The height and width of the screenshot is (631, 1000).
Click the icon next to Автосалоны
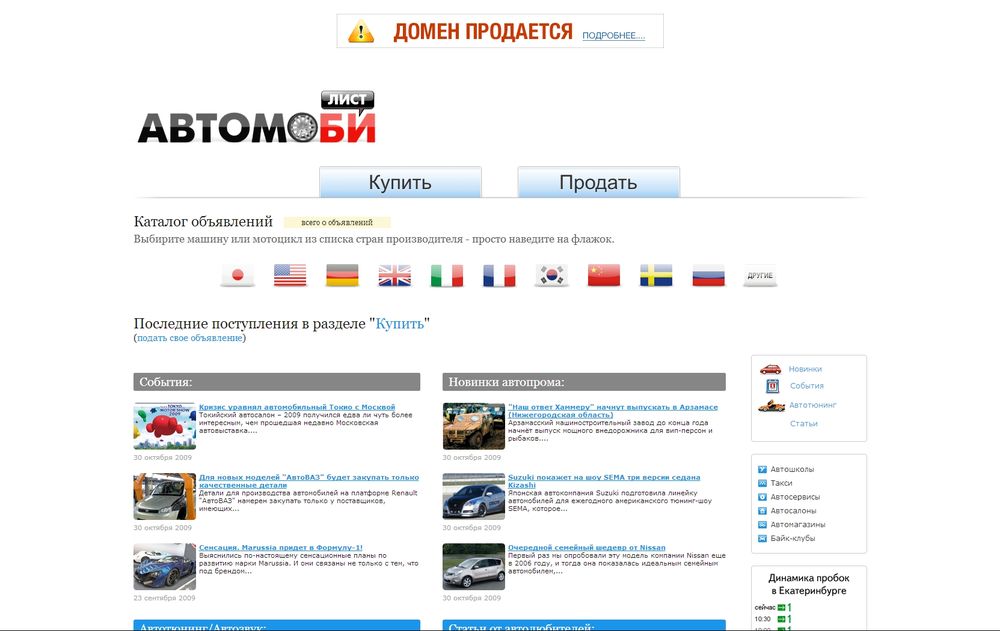click(762, 511)
